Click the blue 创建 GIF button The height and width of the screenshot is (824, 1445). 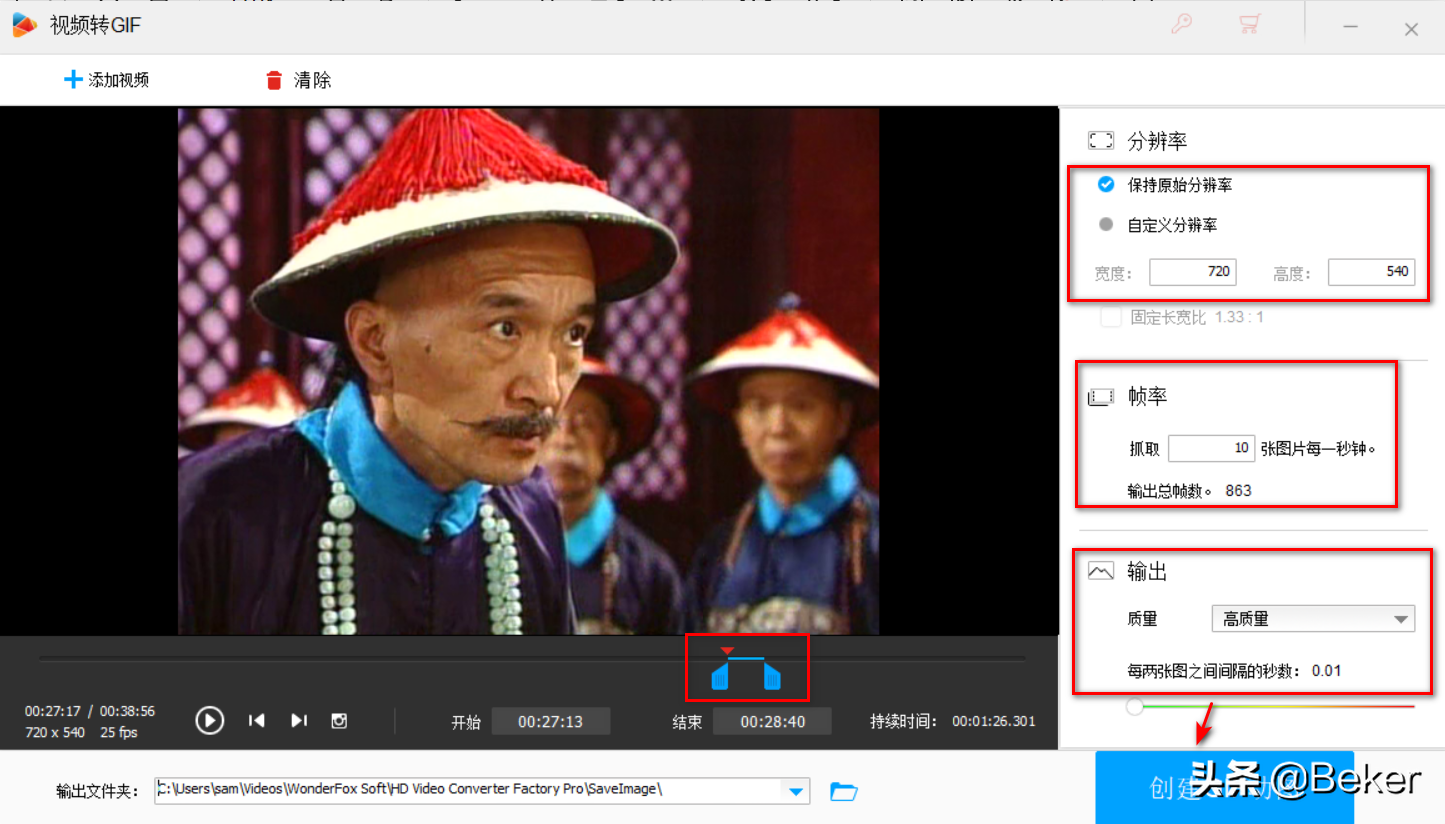[1224, 787]
